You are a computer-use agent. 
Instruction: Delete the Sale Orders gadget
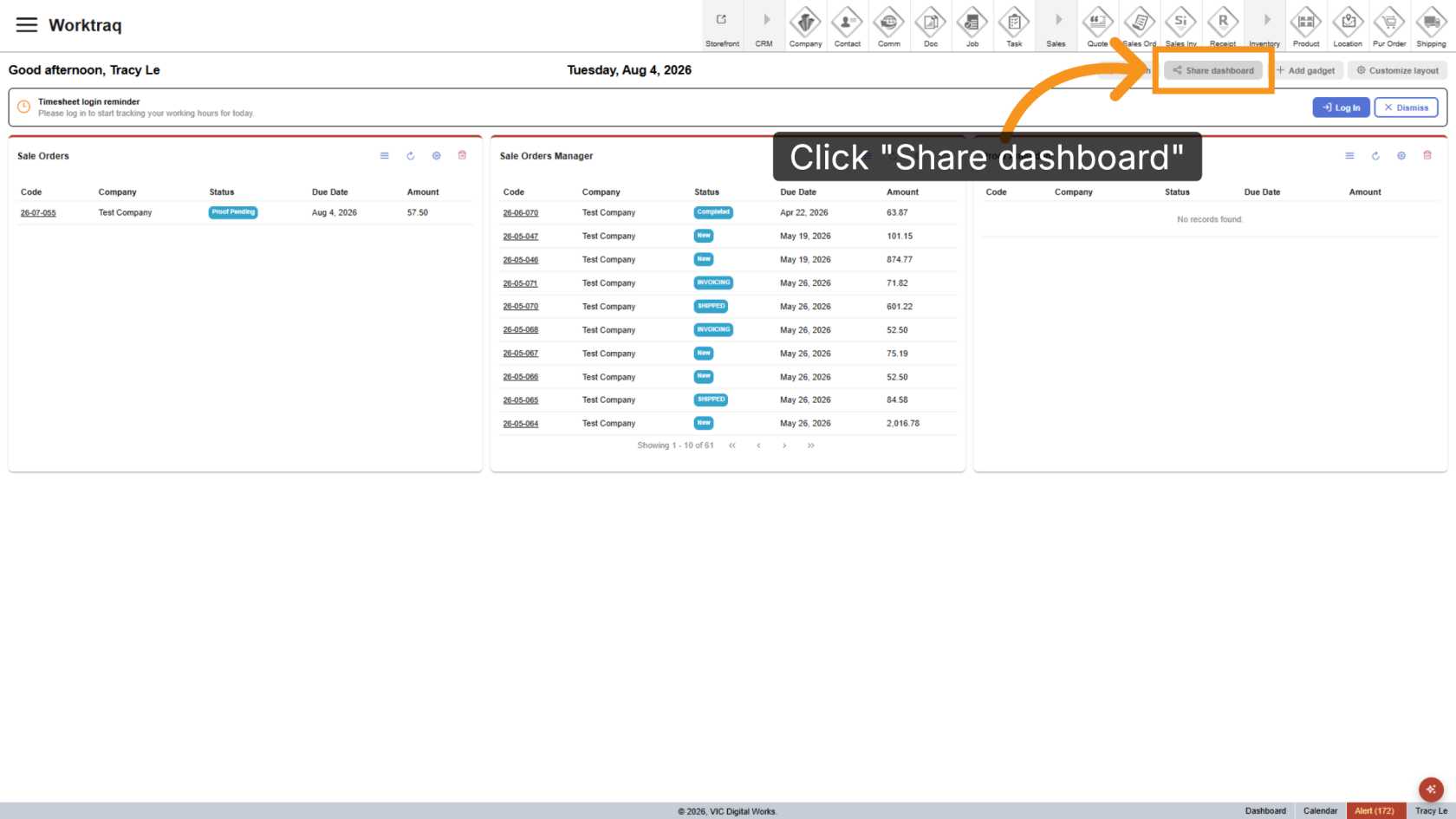coord(462,155)
